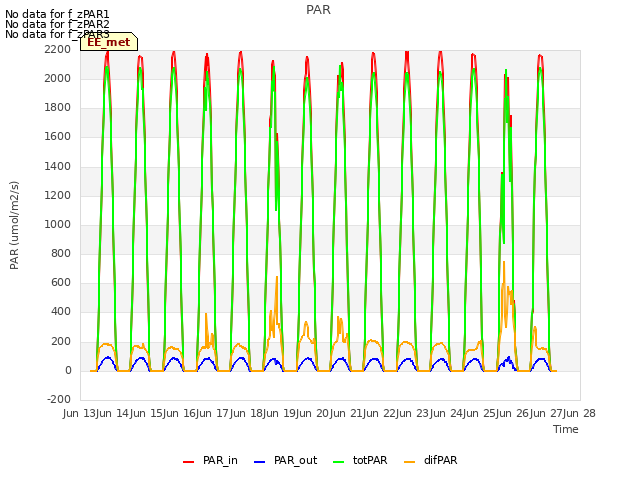Click the y-axis tick 400
Viewport: 640px width, 480px height.
(x=61, y=311)
